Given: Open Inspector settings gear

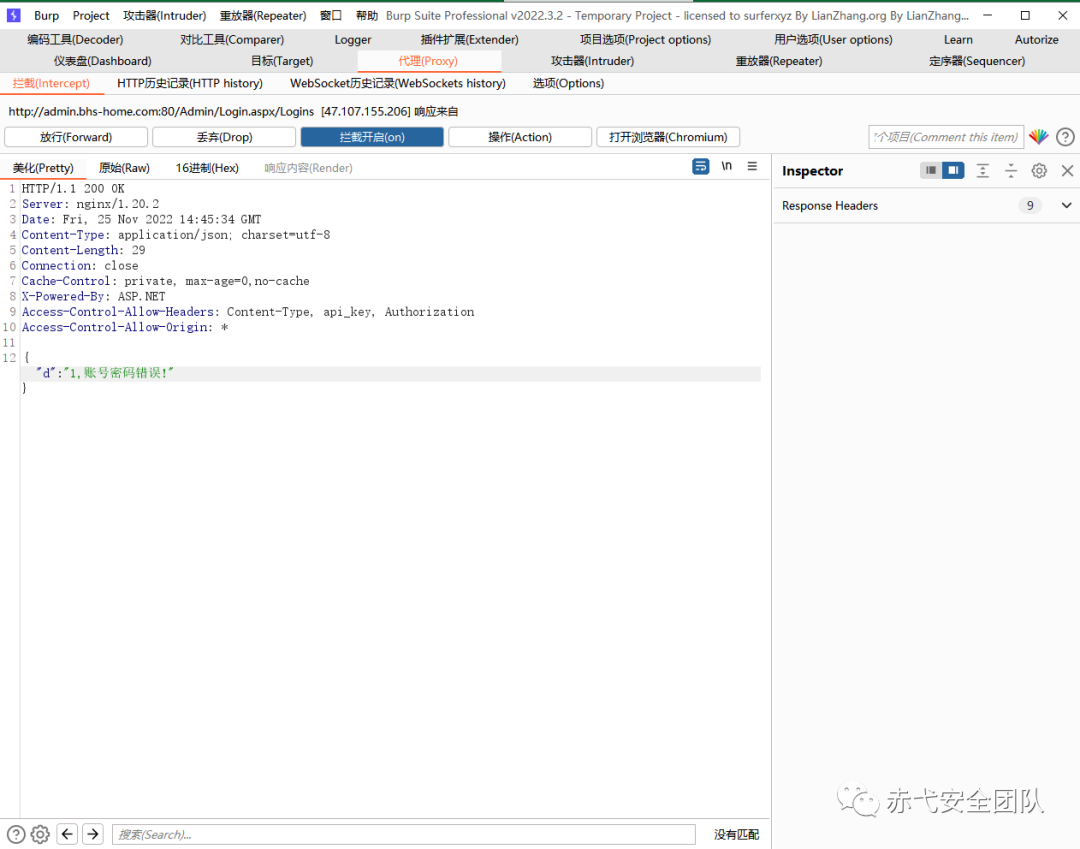Looking at the screenshot, I should click(1039, 171).
